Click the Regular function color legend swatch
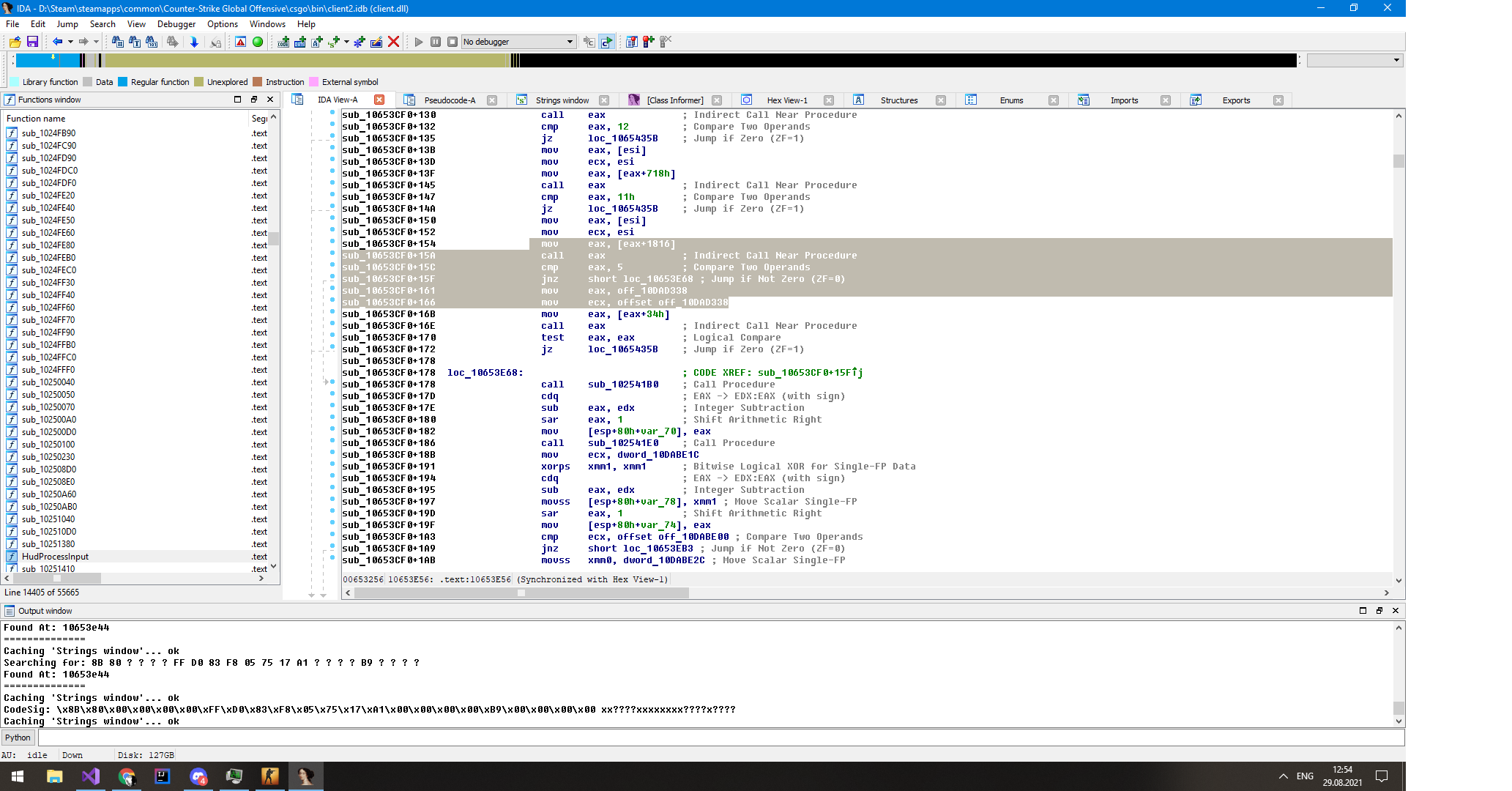Screen dimensions: 1512x791 coord(123,82)
